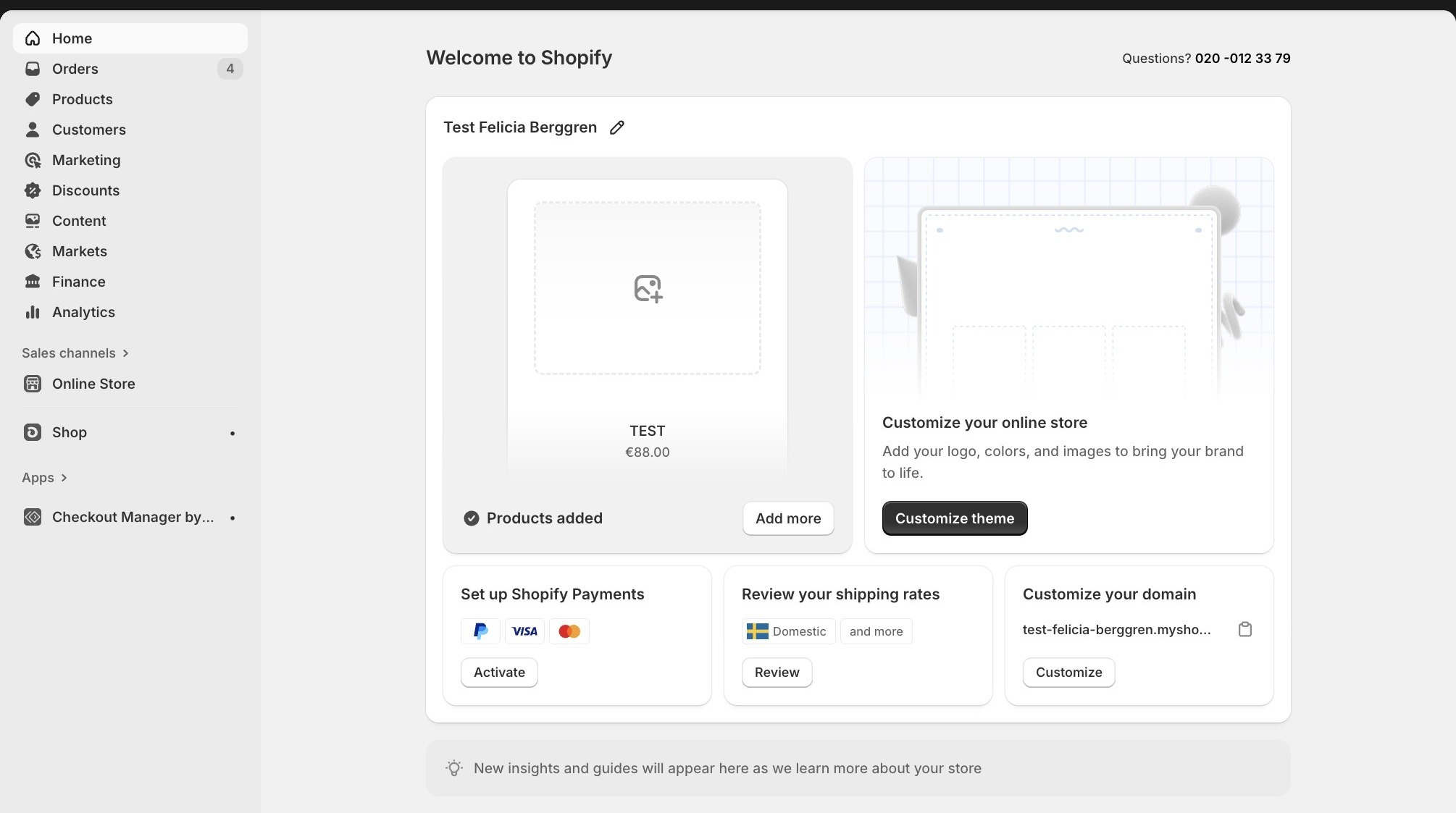Image resolution: width=1456 pixels, height=813 pixels.
Task: Click the Checkout Manager app icon
Action: click(x=33, y=517)
